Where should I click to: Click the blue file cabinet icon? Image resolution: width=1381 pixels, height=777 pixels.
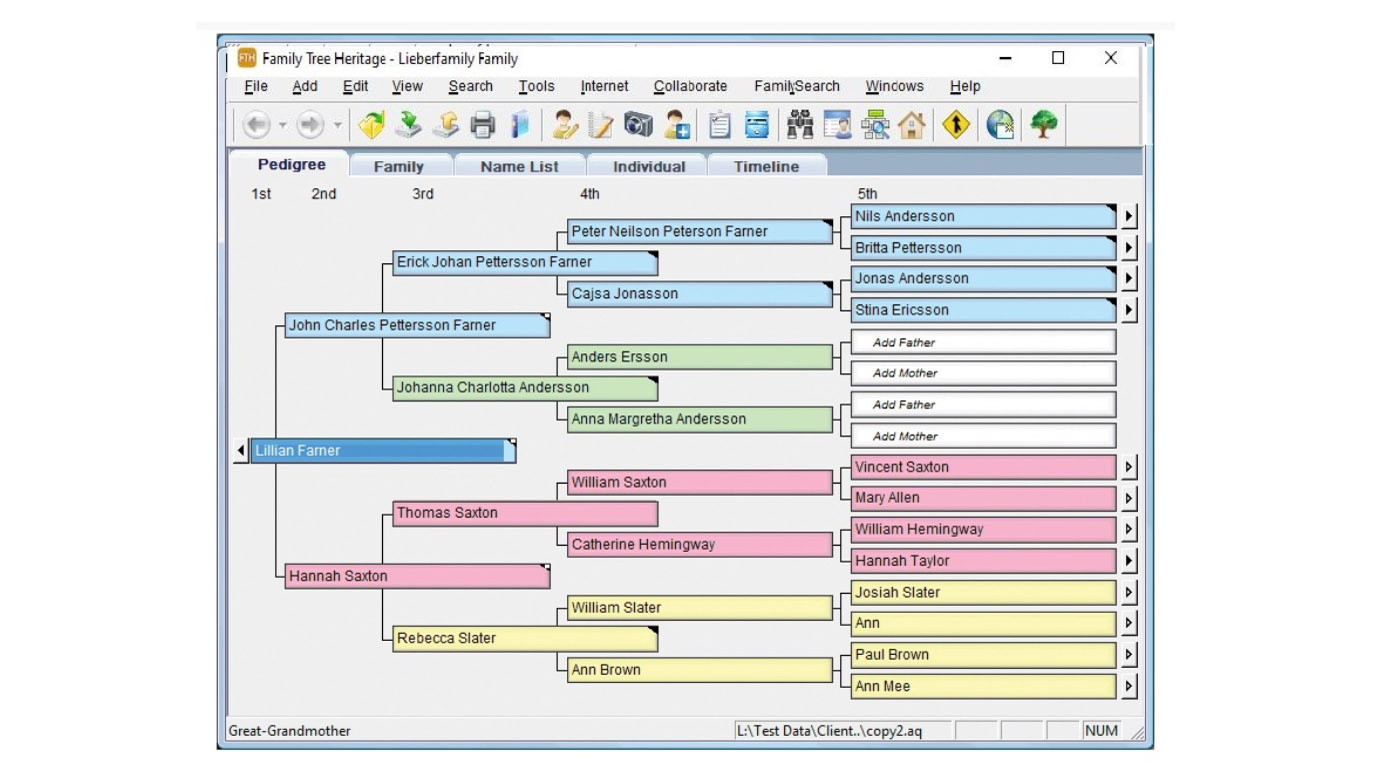tap(757, 125)
